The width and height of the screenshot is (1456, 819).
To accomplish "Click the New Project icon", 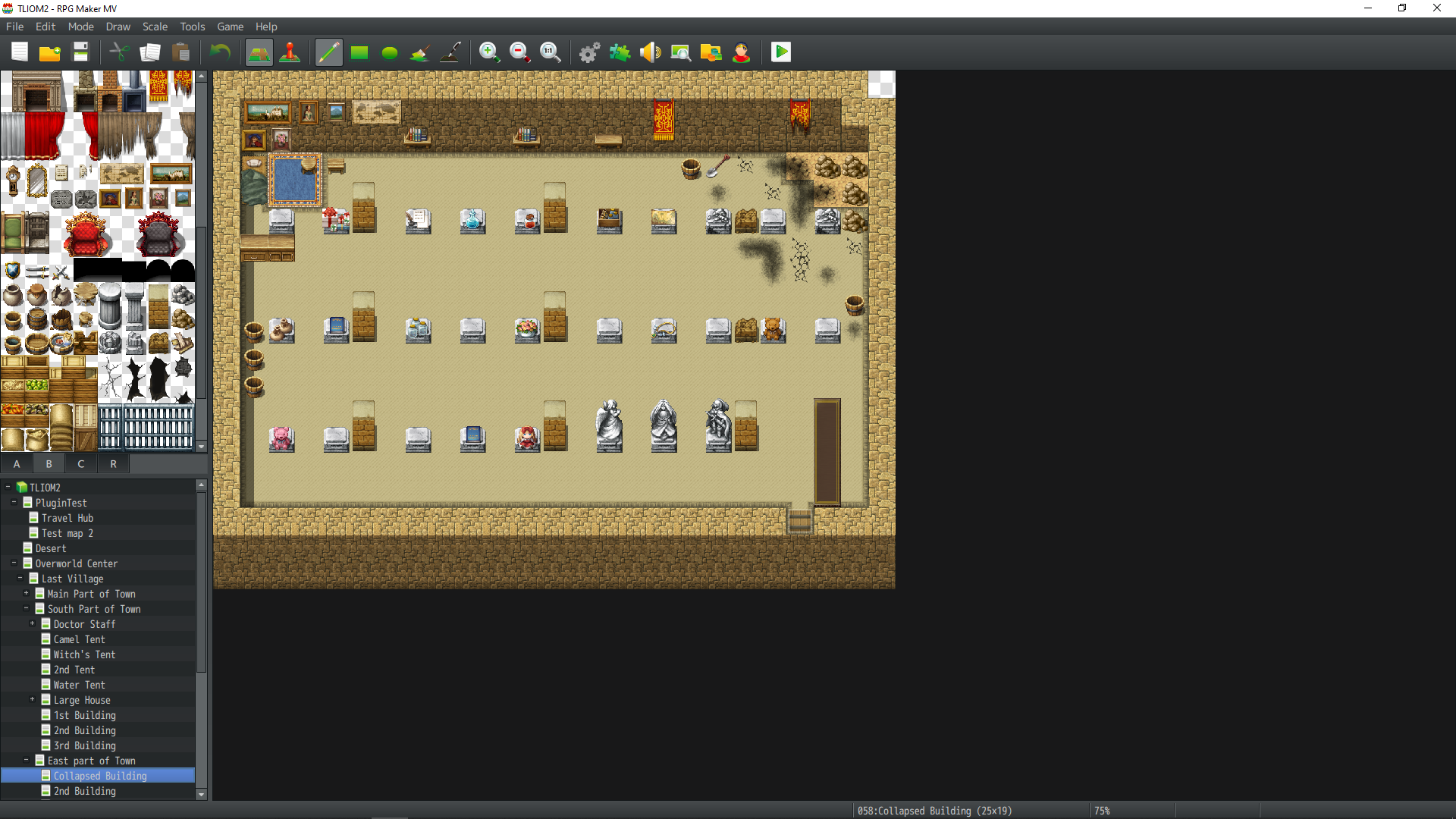I will [20, 52].
